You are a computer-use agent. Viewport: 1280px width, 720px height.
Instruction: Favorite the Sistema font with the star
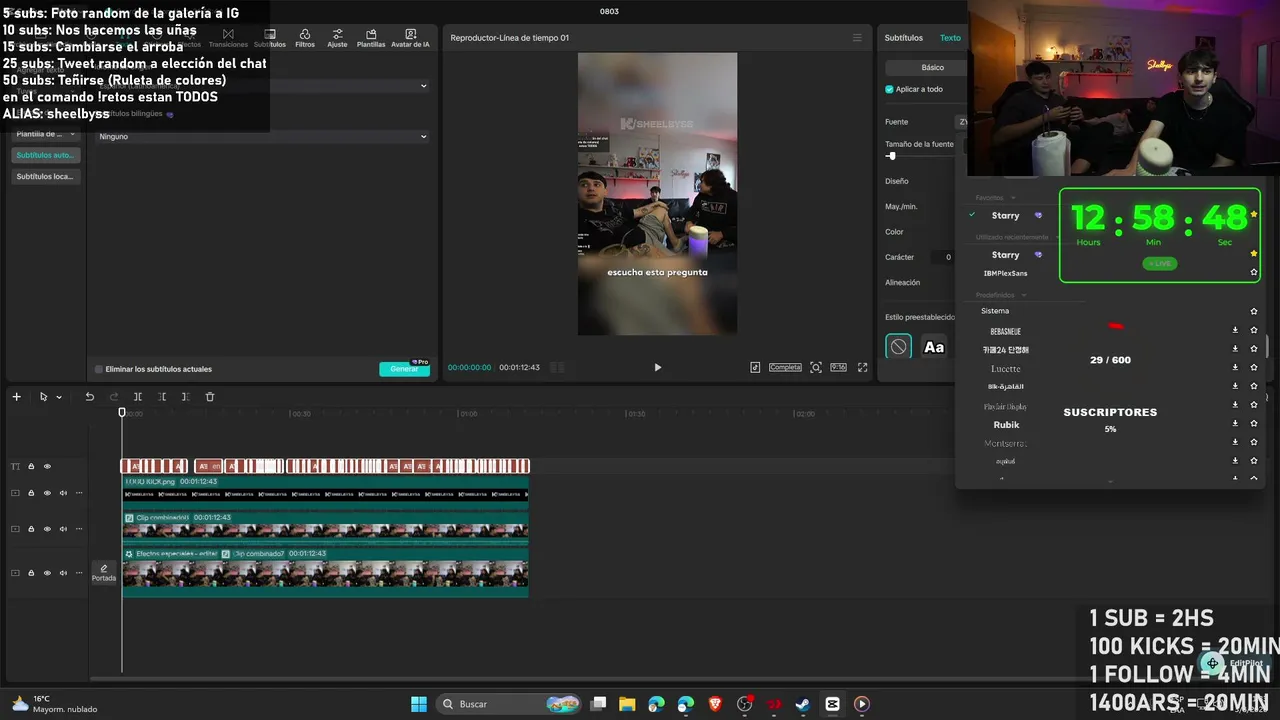[x=1254, y=311]
